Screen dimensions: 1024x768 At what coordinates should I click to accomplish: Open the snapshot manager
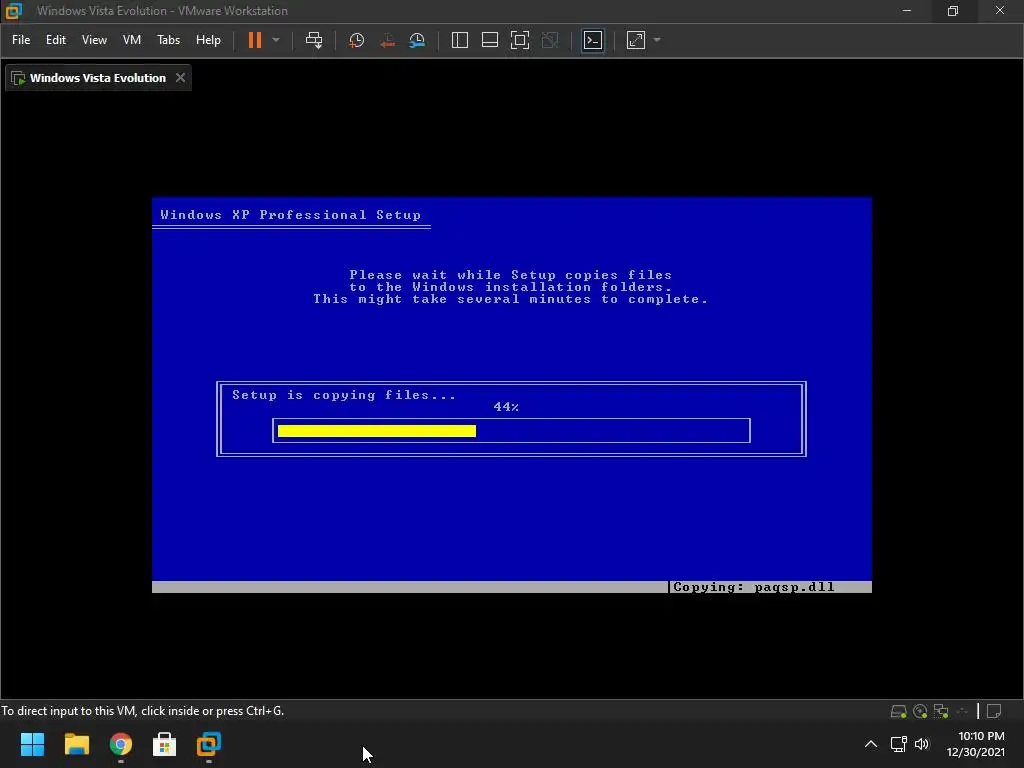coord(417,40)
